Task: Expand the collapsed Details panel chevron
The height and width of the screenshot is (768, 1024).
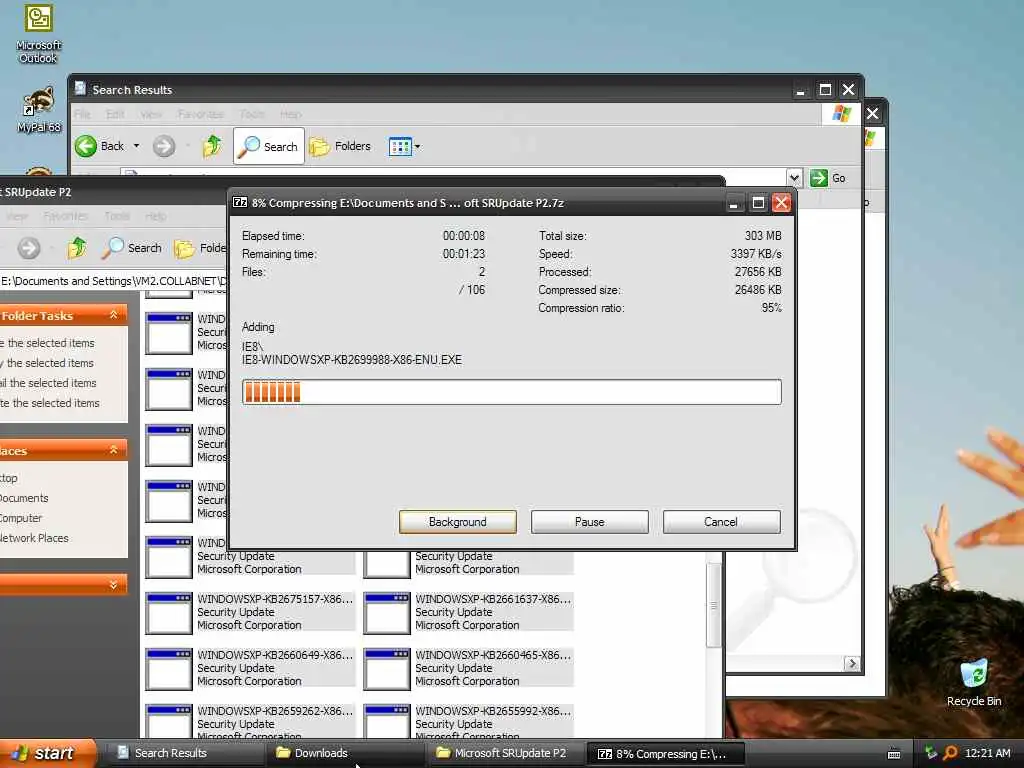Action: point(114,584)
